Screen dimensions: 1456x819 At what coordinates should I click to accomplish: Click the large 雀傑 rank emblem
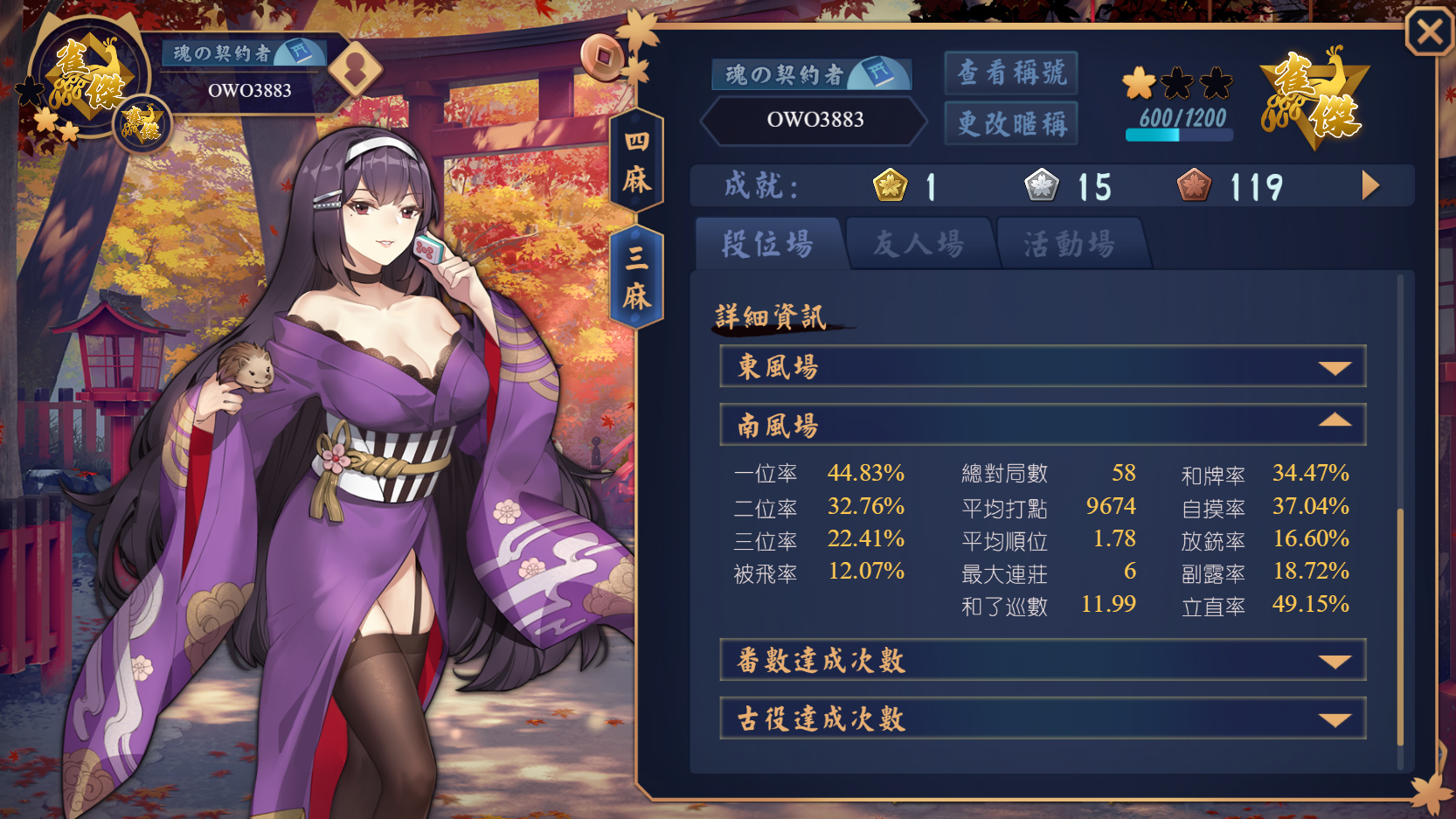[x=1313, y=98]
